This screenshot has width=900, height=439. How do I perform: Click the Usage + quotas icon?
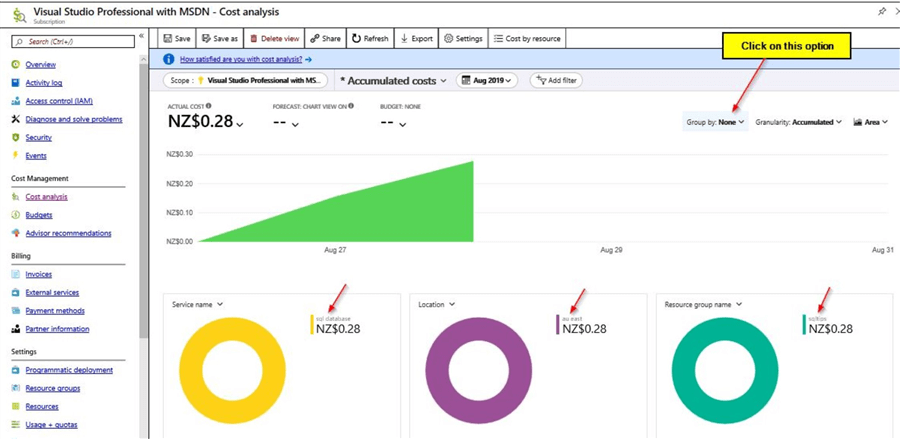tap(15, 425)
